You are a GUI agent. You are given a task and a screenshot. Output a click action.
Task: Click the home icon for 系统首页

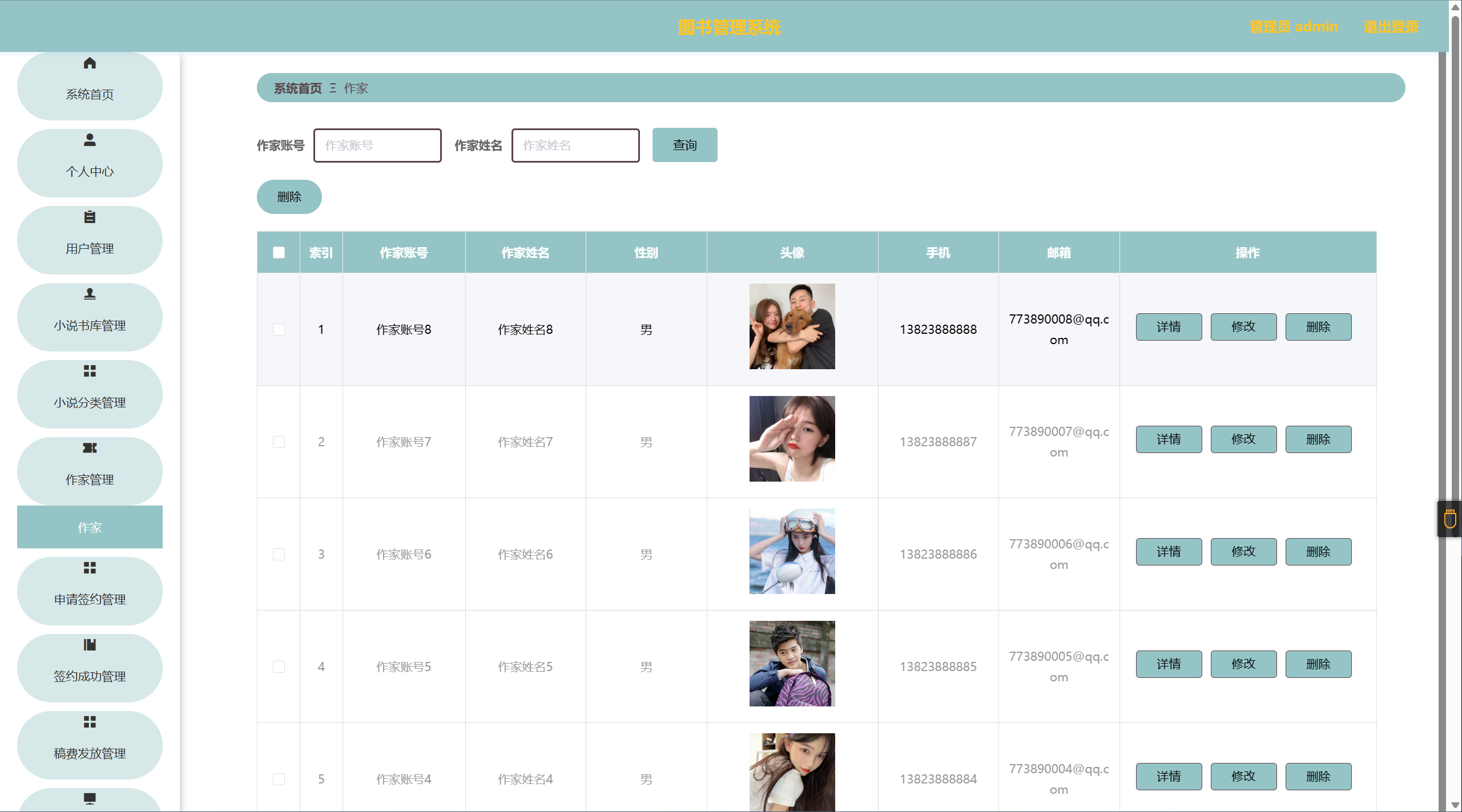(x=90, y=63)
